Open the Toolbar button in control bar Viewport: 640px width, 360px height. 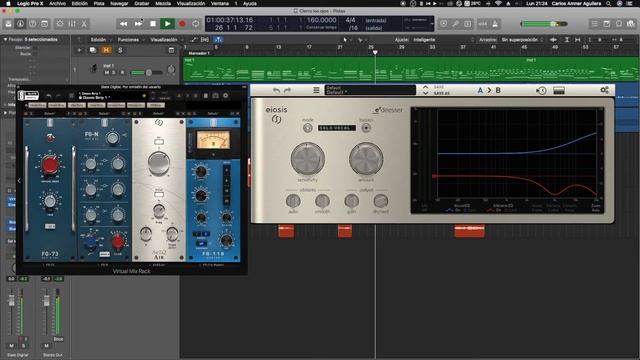click(x=44, y=24)
